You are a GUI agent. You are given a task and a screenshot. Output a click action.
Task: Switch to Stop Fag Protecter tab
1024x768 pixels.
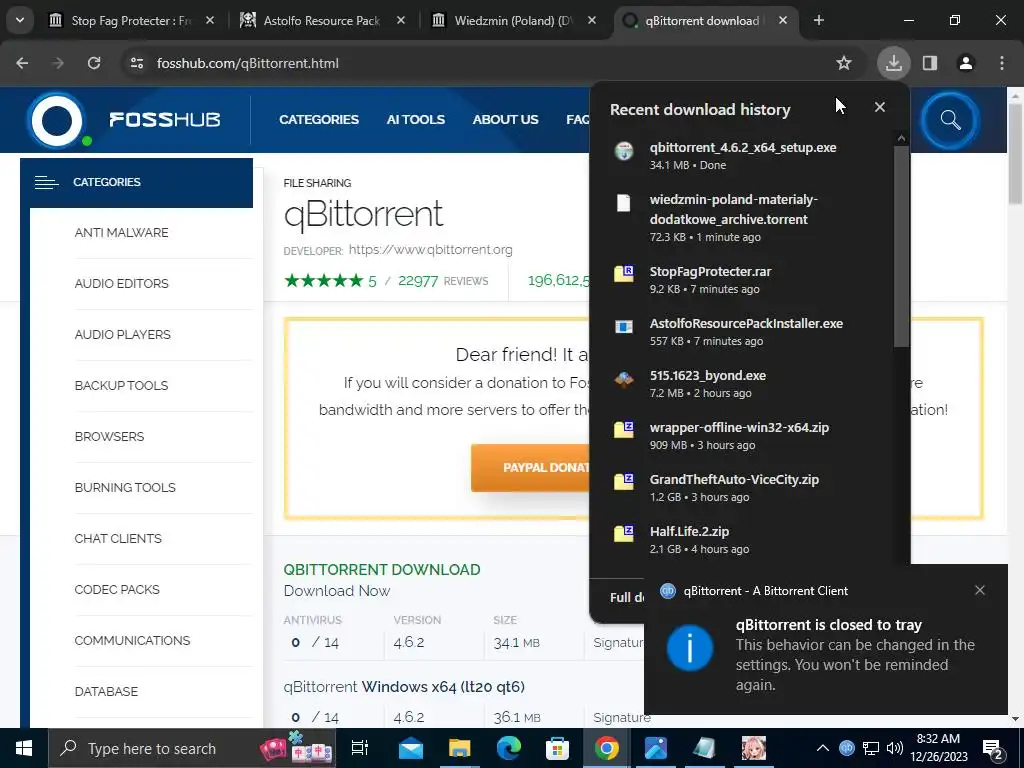point(131,20)
